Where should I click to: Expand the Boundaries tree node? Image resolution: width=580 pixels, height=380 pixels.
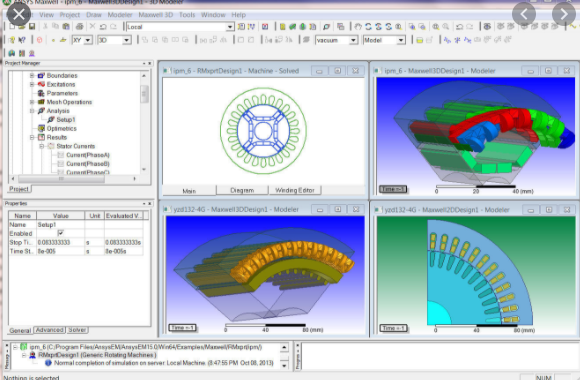pyautogui.click(x=32, y=75)
